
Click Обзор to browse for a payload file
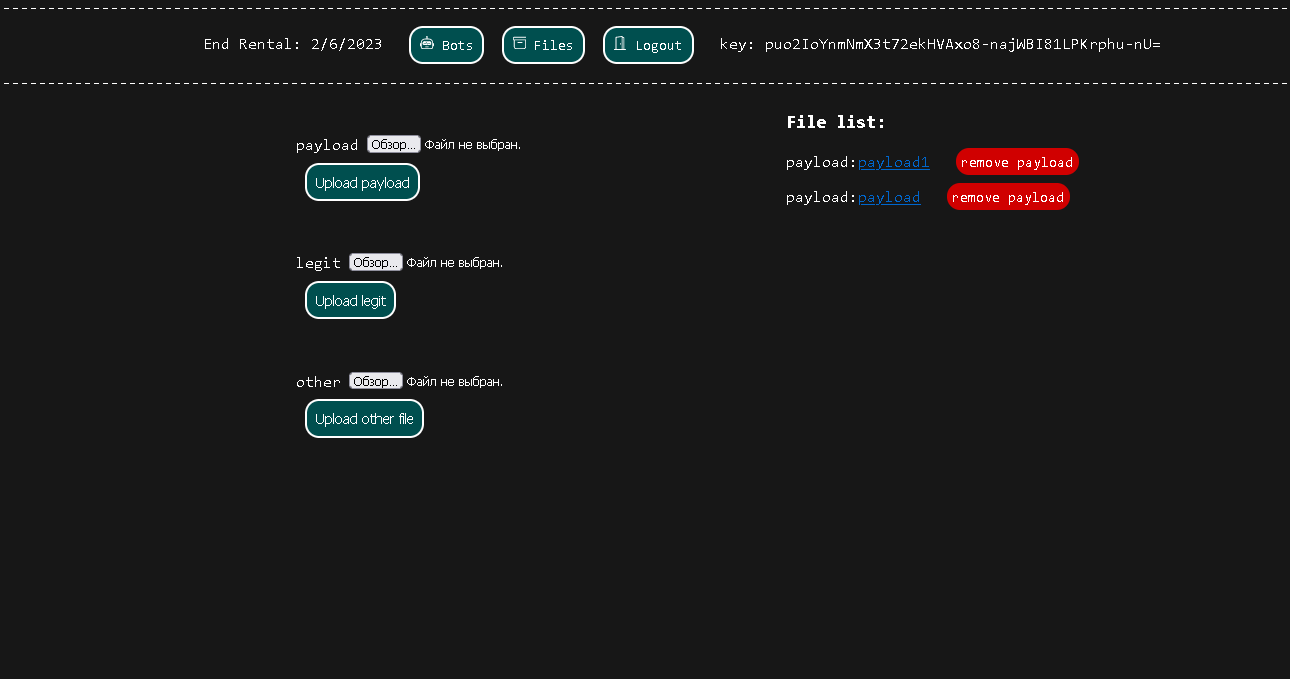coord(393,143)
